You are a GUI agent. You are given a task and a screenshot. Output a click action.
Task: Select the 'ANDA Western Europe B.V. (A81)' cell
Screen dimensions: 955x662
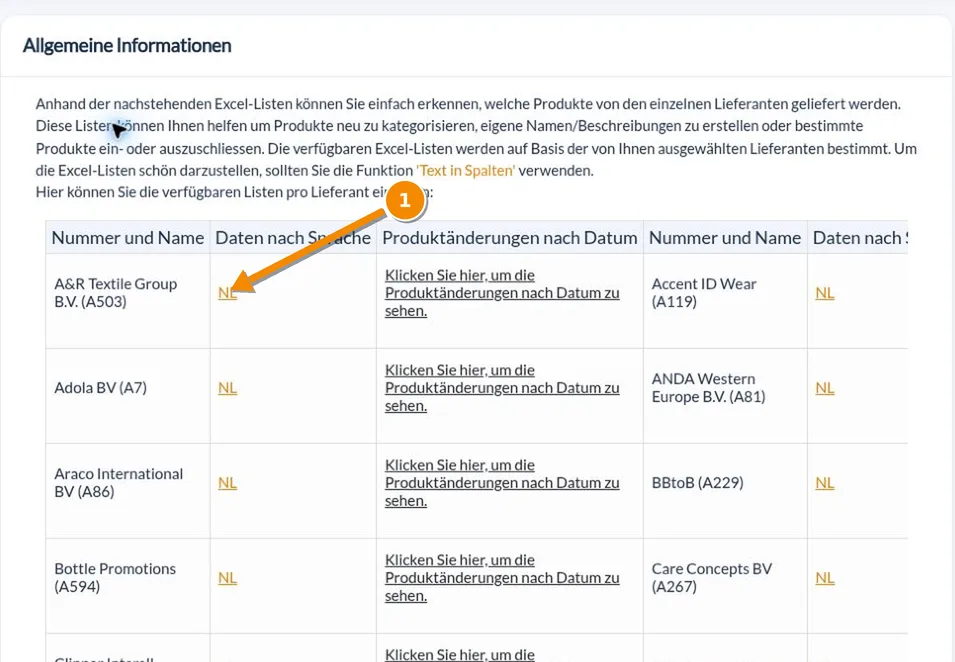tap(725, 396)
